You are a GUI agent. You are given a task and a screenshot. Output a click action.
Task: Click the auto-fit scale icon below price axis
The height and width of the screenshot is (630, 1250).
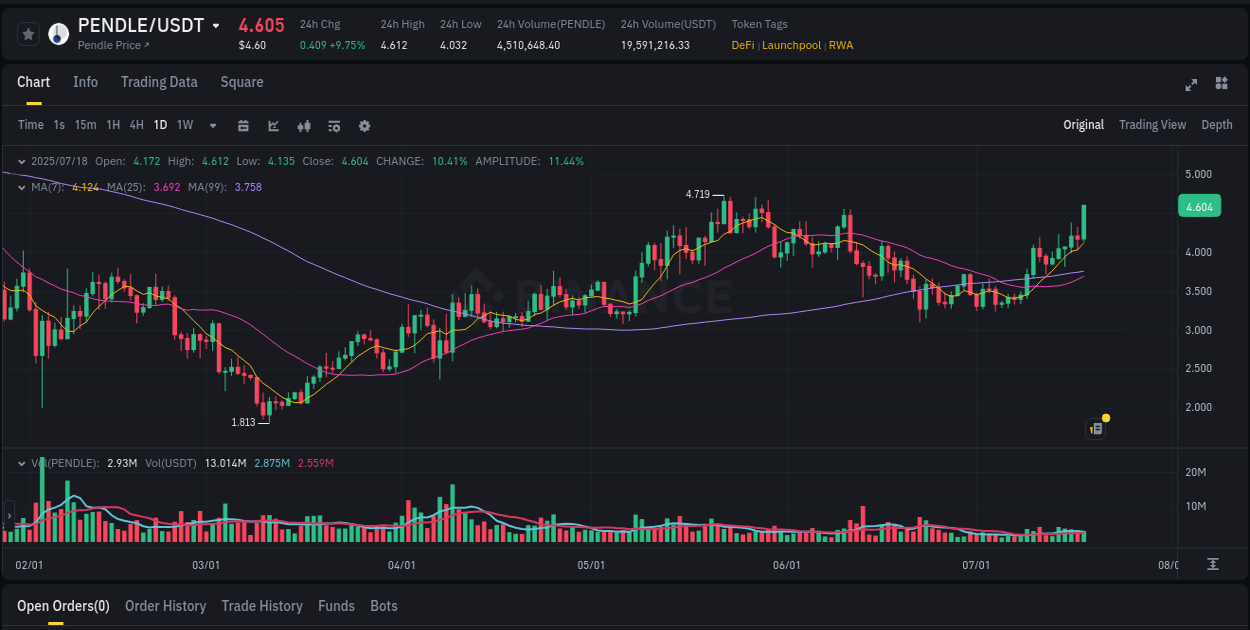(x=1213, y=563)
